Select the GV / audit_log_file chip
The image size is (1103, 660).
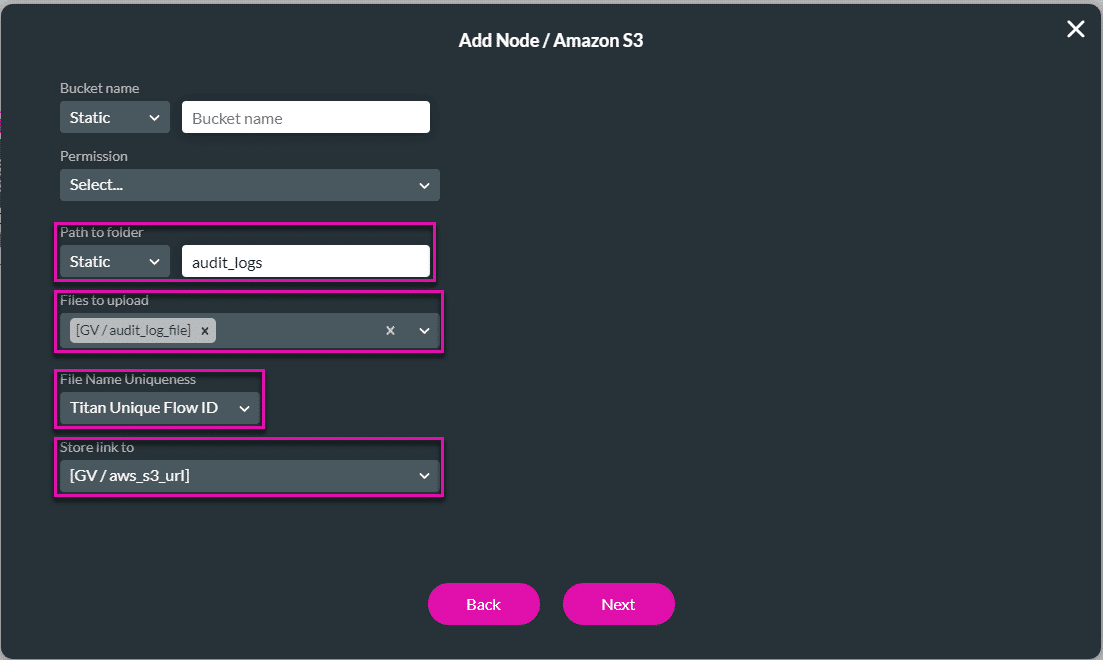click(x=135, y=330)
